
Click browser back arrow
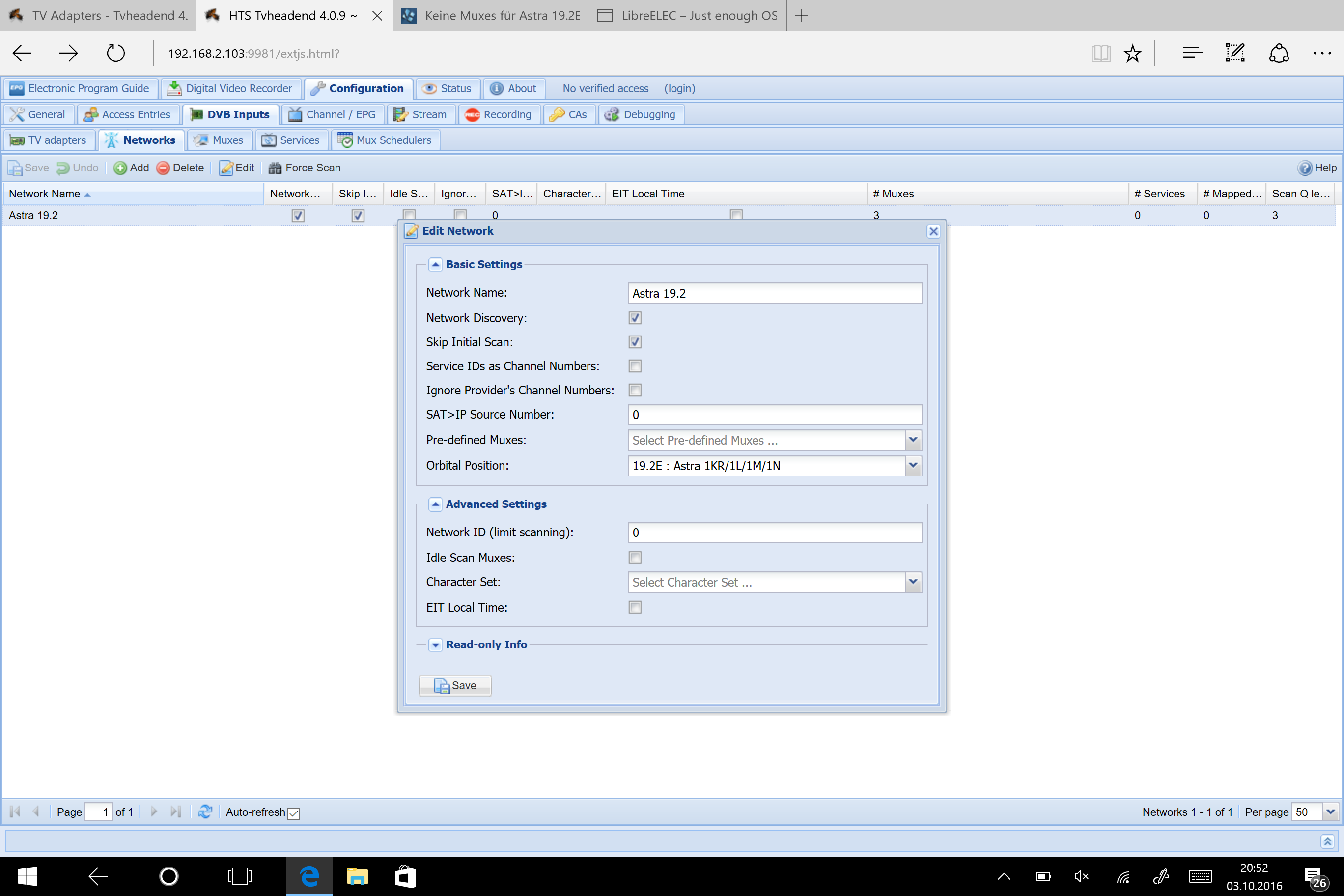(x=22, y=53)
